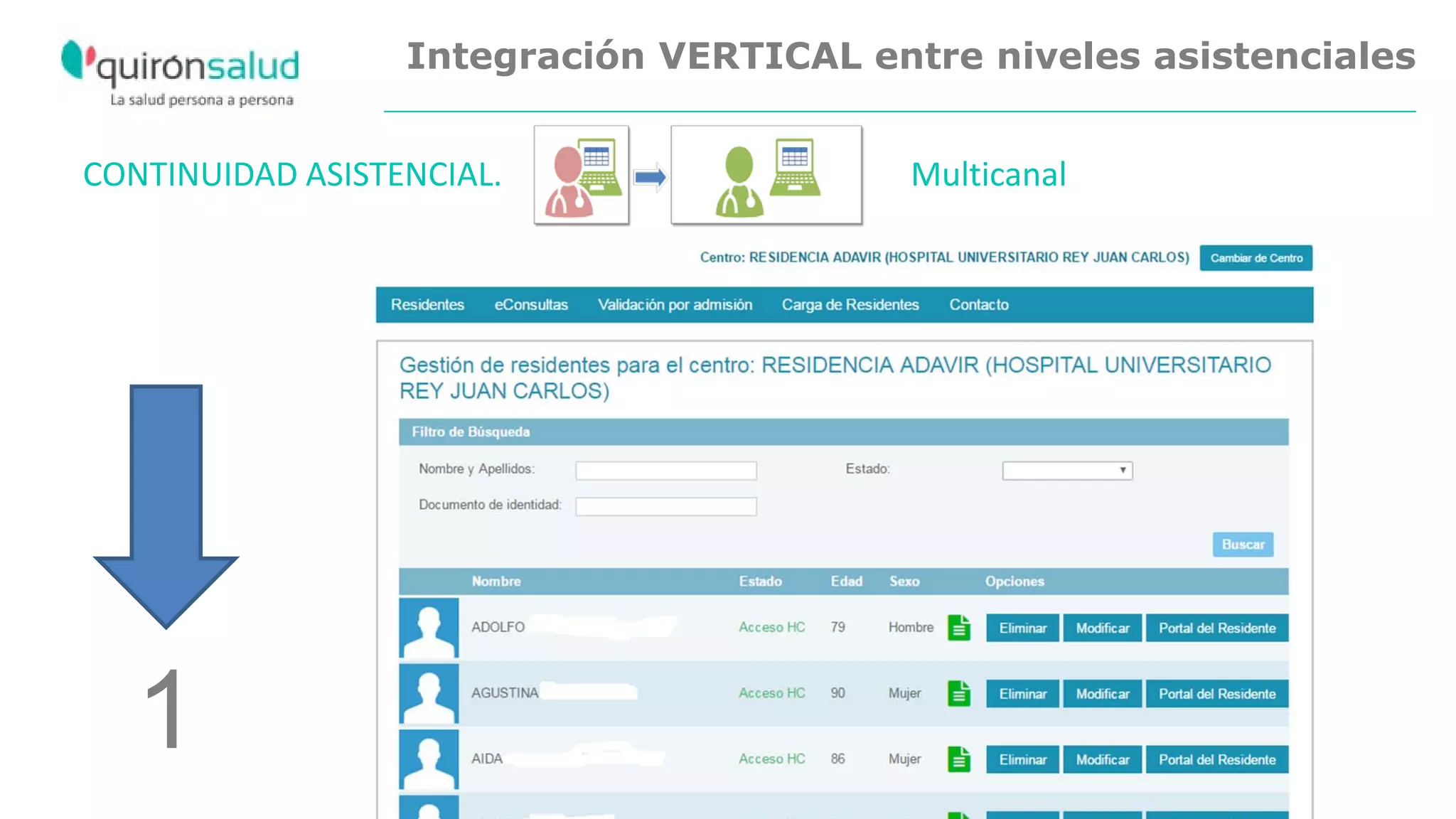The image size is (1456, 819).
Task: Click ADOLFO's avatar picture
Action: click(429, 628)
